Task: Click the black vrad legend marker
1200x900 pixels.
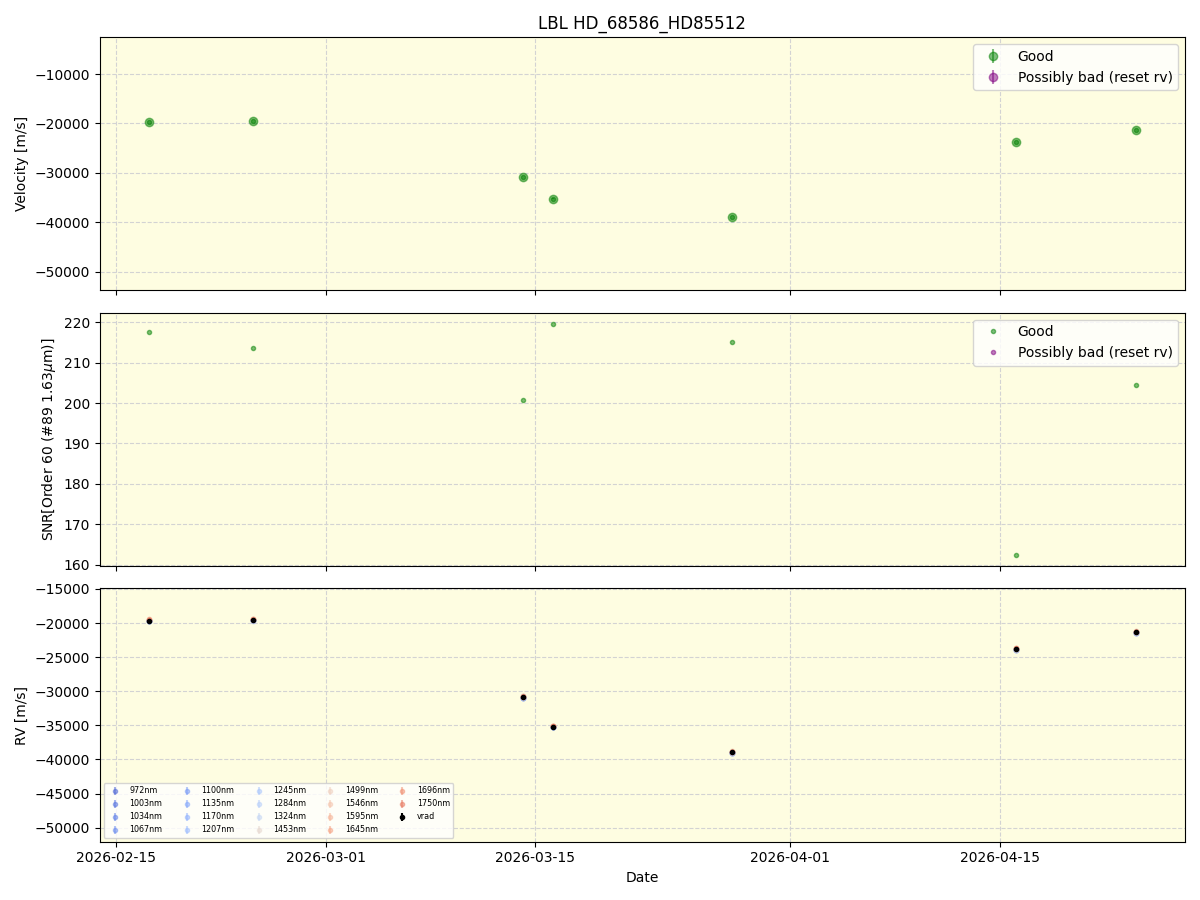Action: click(x=403, y=817)
